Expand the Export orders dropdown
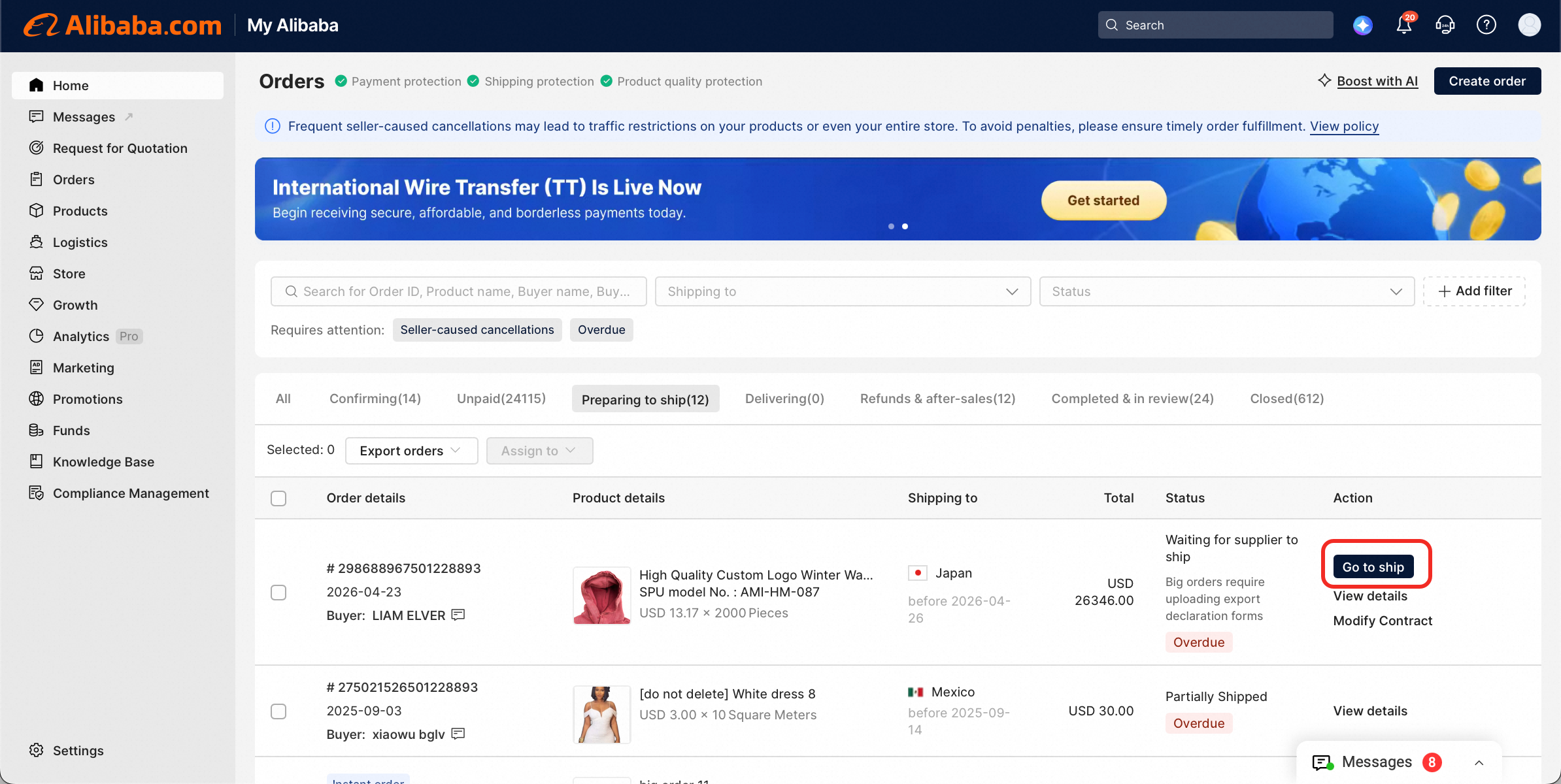The width and height of the screenshot is (1561, 784). (412, 451)
